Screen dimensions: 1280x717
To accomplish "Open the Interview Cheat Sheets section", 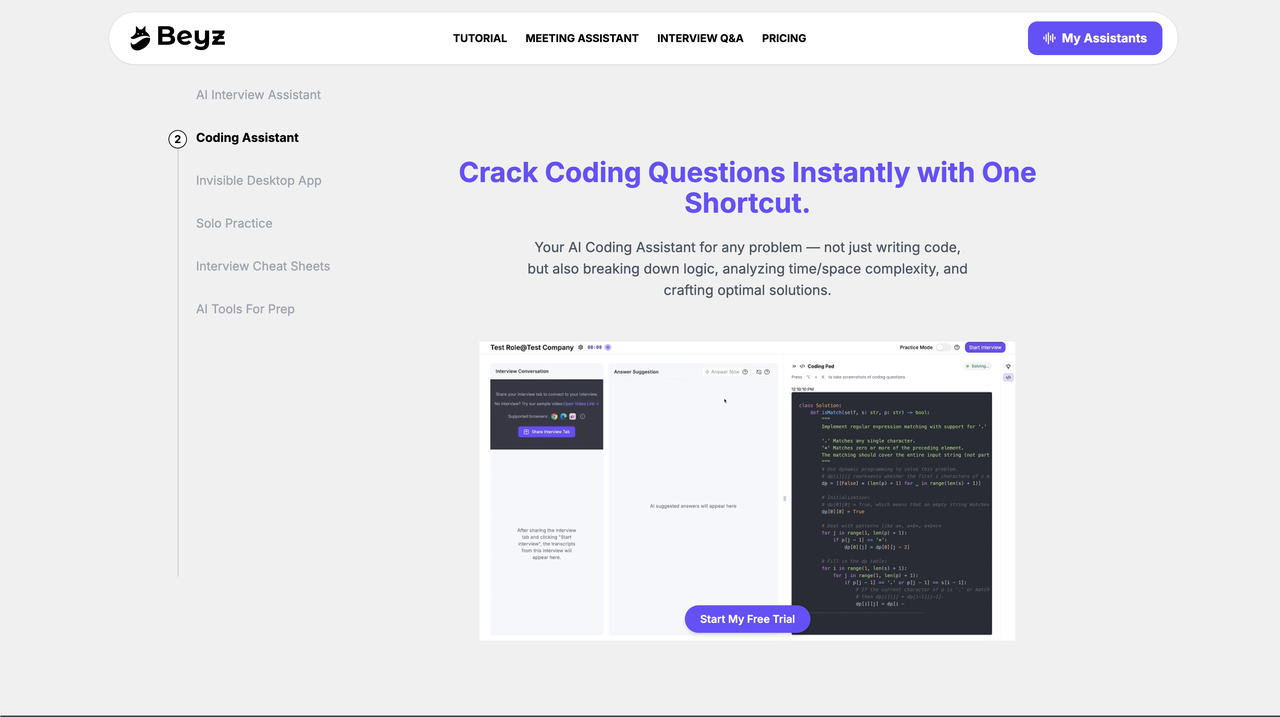I will [x=263, y=267].
